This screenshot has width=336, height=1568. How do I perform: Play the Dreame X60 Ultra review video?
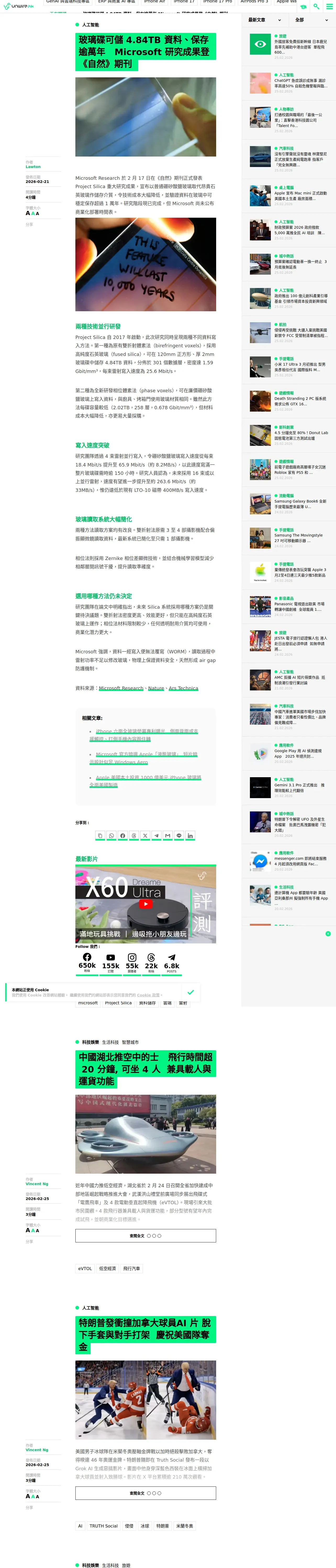pos(146,904)
